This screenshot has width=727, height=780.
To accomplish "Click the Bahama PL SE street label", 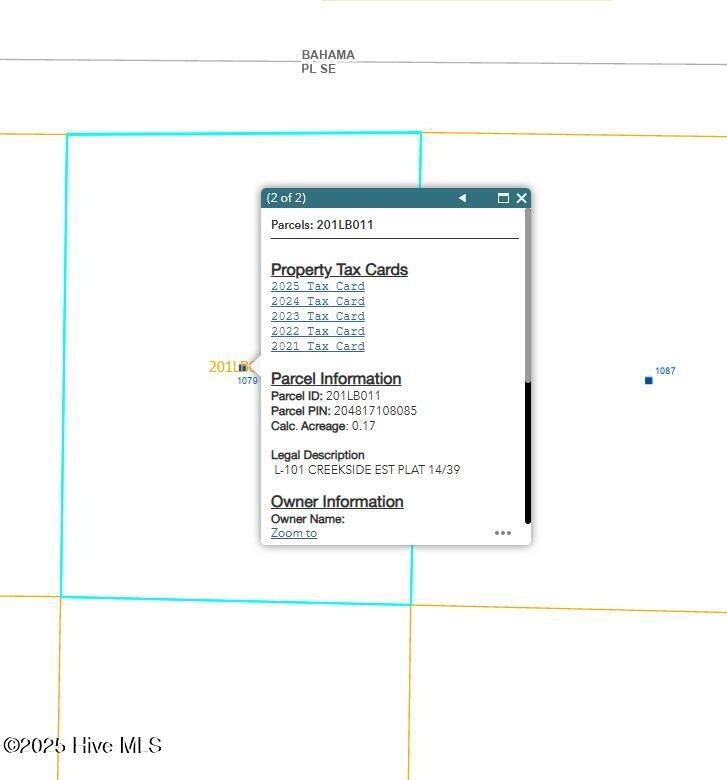I will coord(327,62).
